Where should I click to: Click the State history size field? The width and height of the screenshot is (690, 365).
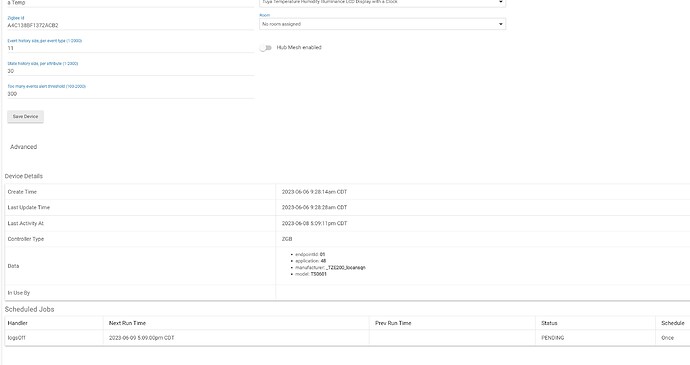tap(131, 71)
